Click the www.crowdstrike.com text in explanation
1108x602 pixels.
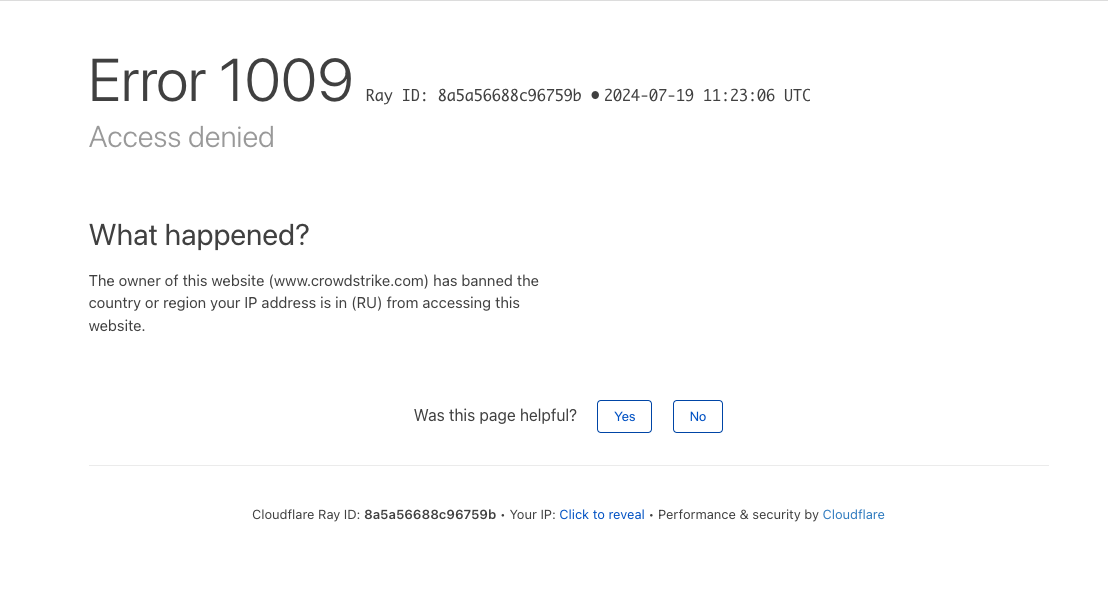point(349,281)
